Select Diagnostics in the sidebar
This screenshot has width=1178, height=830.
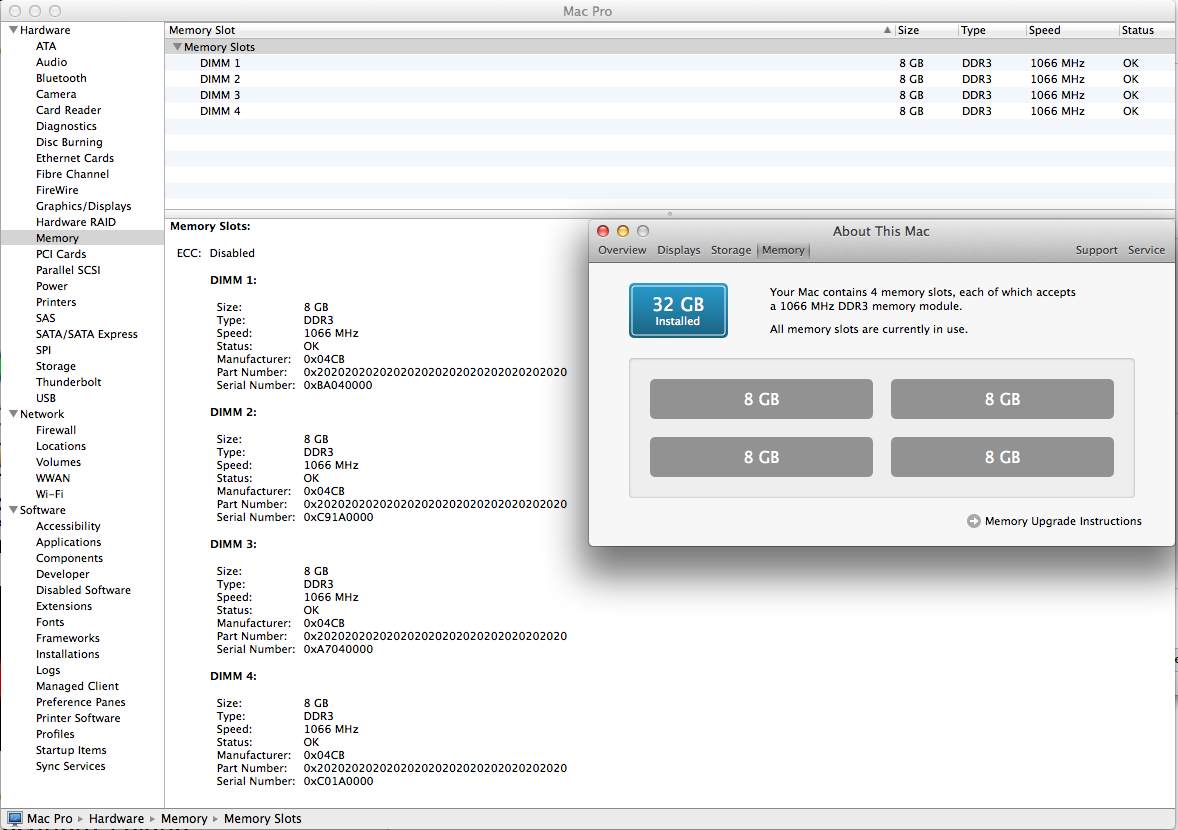pos(66,126)
